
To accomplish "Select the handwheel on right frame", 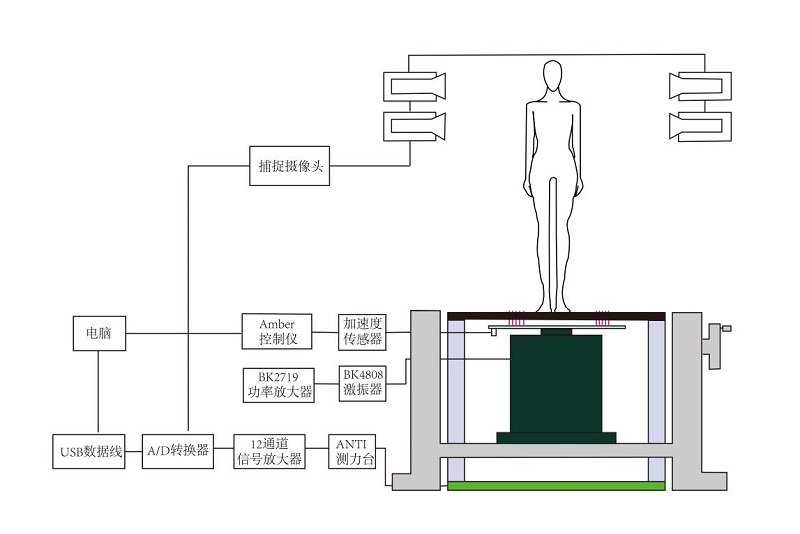I will click(716, 346).
